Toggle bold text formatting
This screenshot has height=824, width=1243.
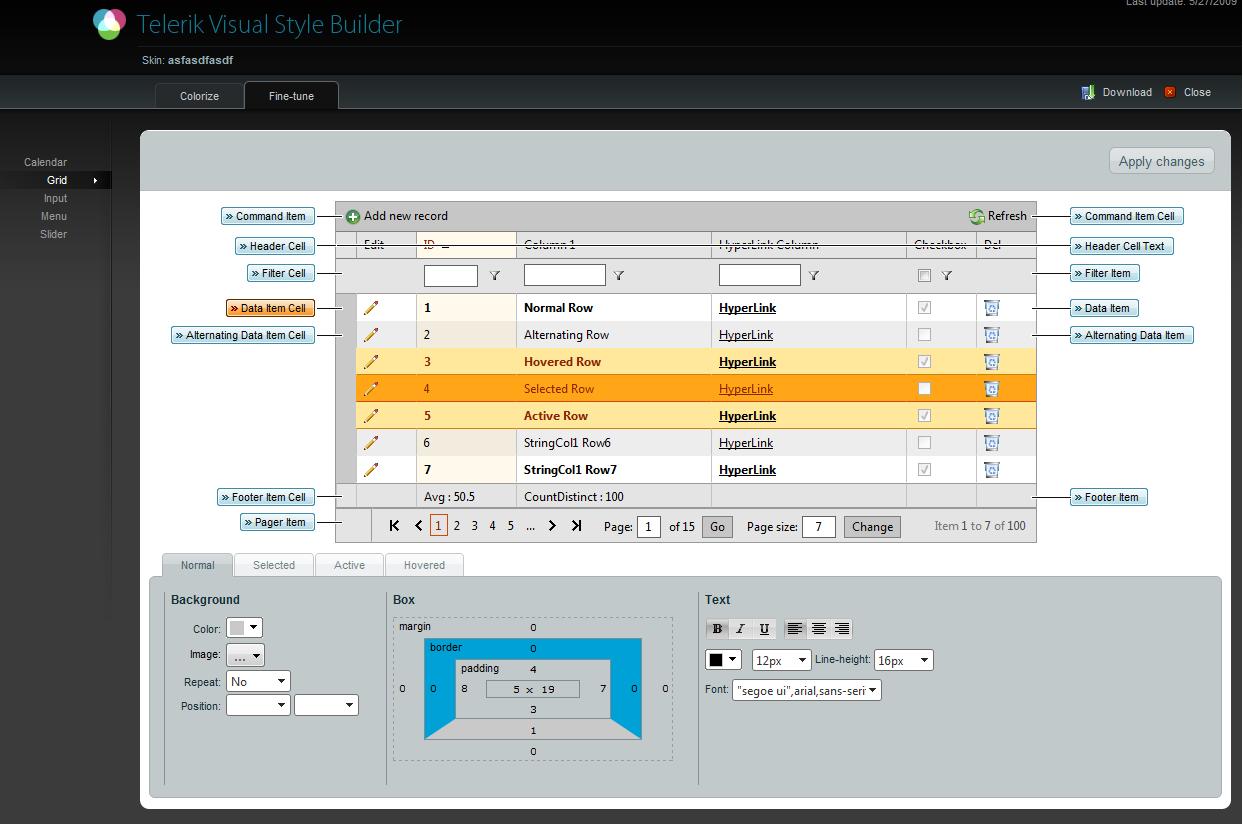tap(717, 629)
